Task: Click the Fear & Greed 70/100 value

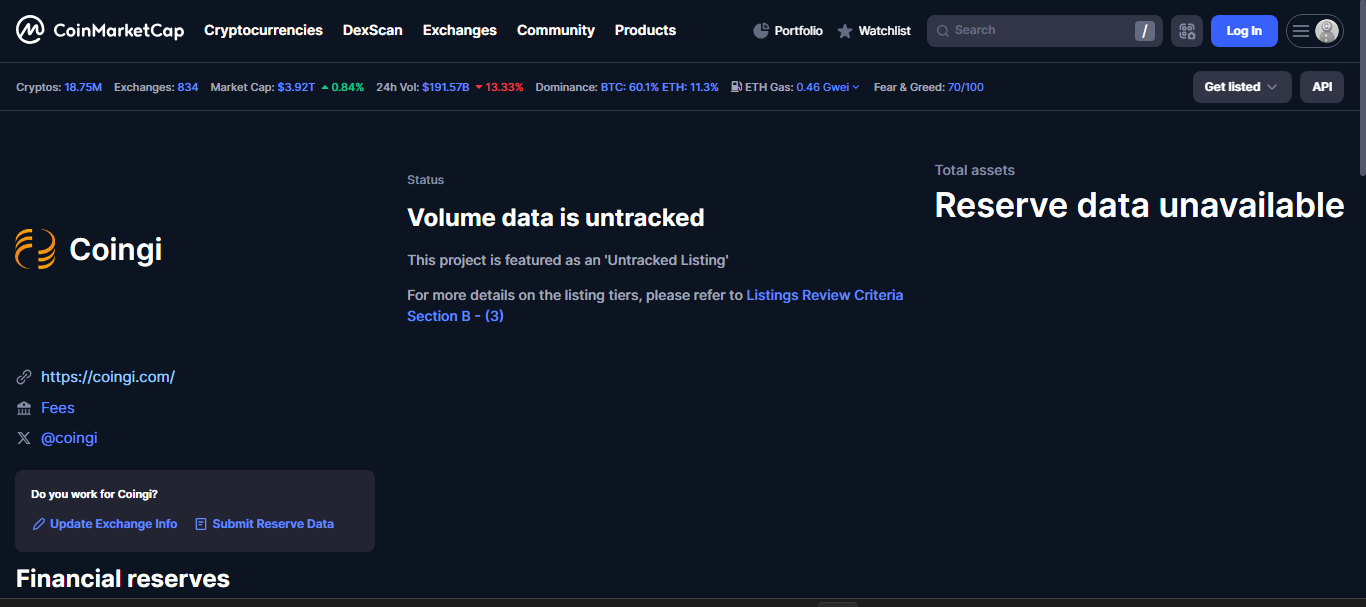Action: (965, 87)
